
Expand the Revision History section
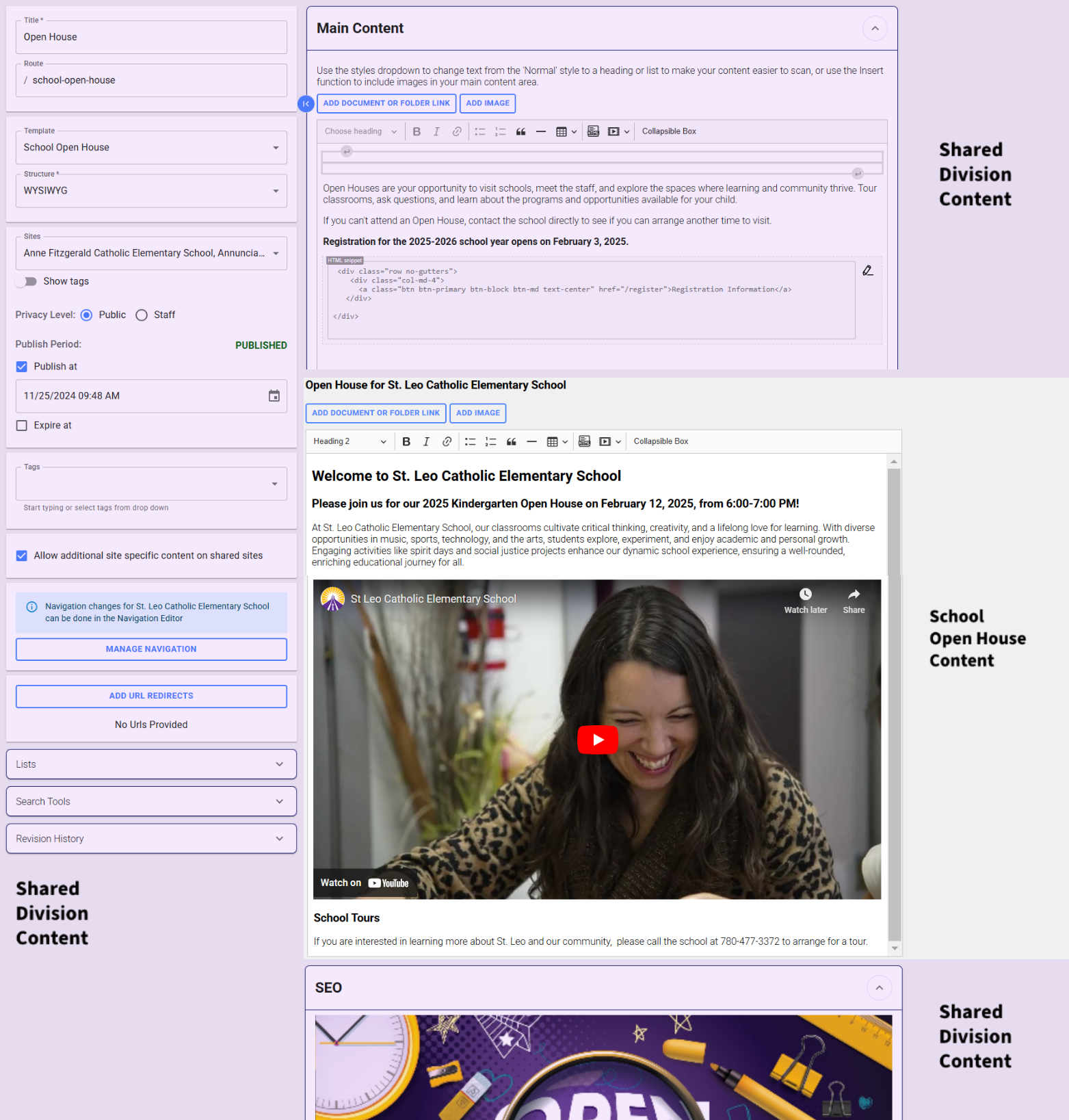(x=151, y=839)
